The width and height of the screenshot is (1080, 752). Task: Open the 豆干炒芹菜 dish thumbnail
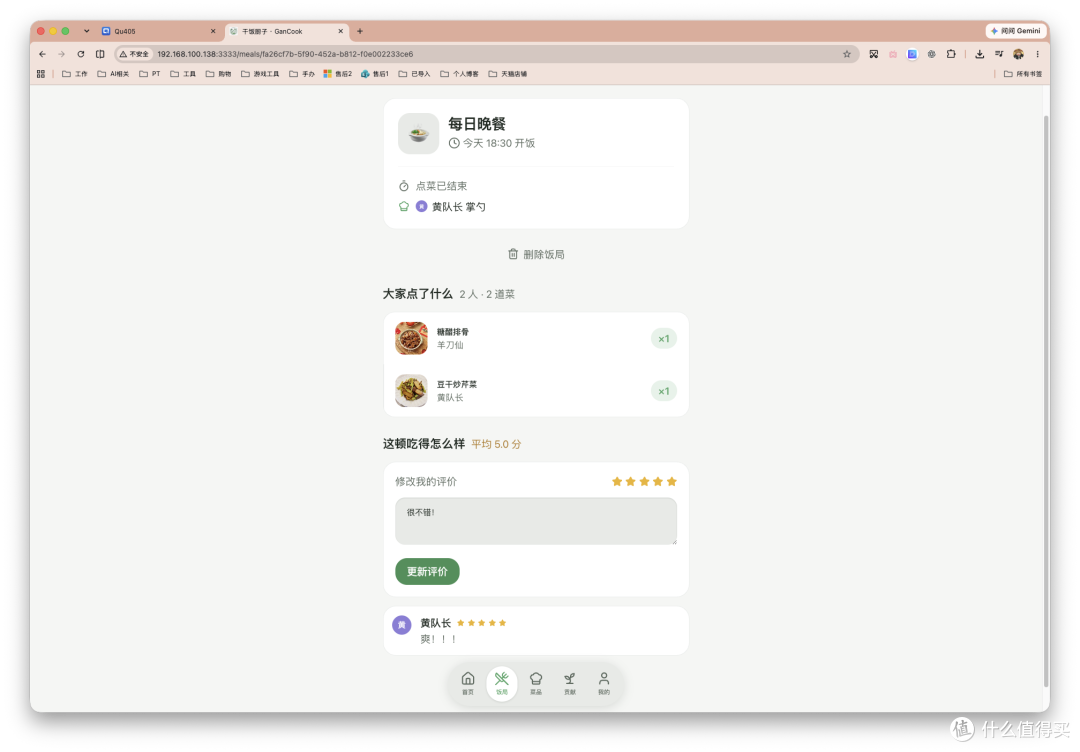(411, 390)
